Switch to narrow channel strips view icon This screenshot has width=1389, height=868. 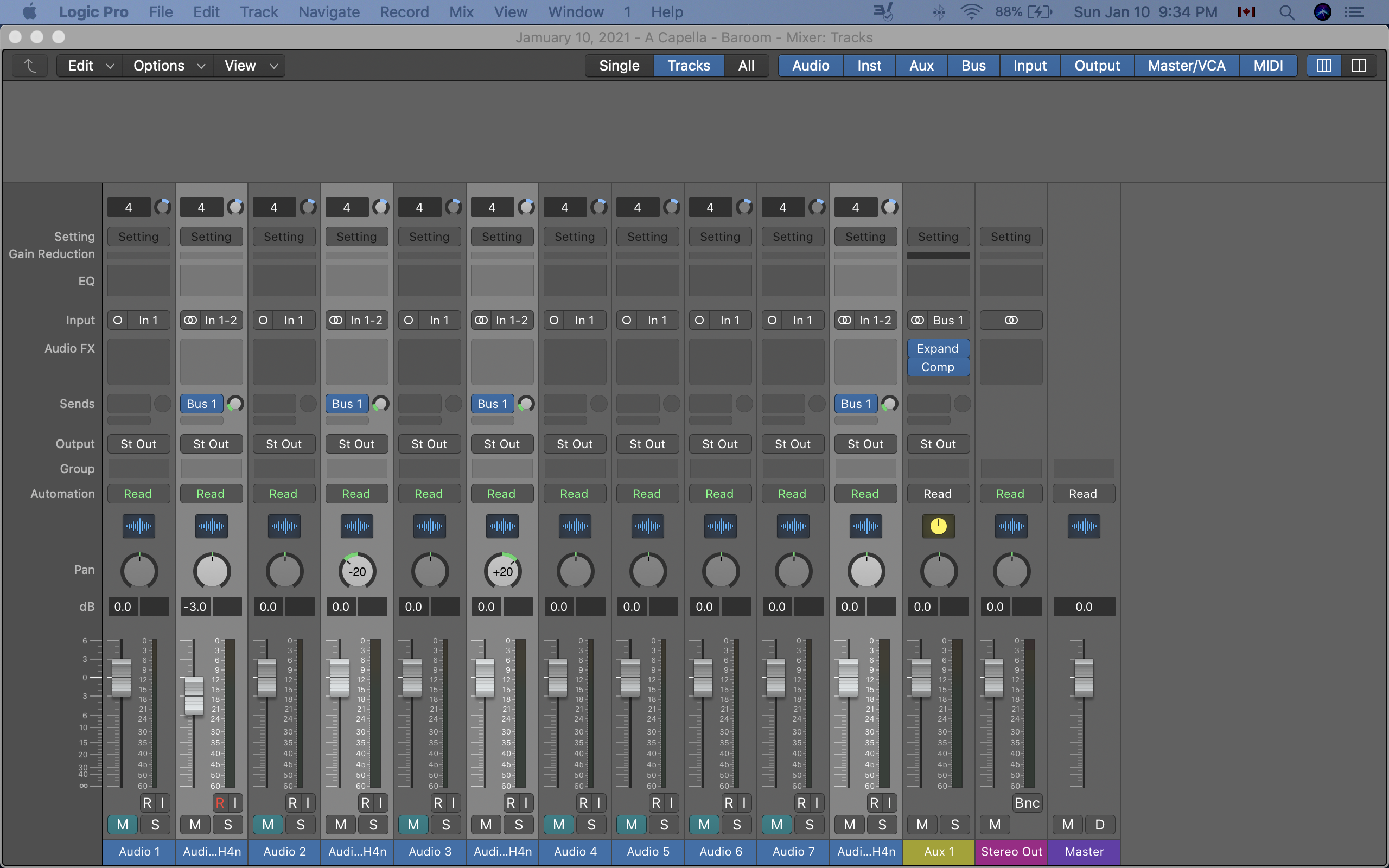click(1324, 66)
